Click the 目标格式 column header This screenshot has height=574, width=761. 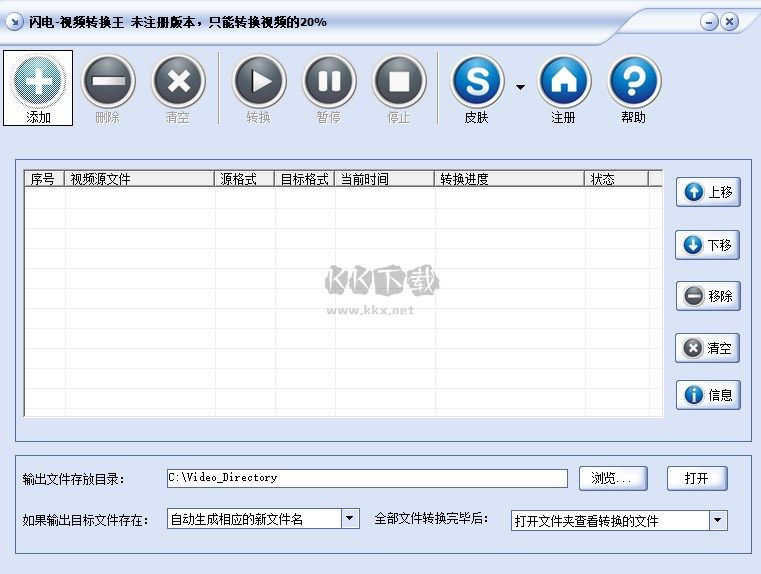coord(305,179)
